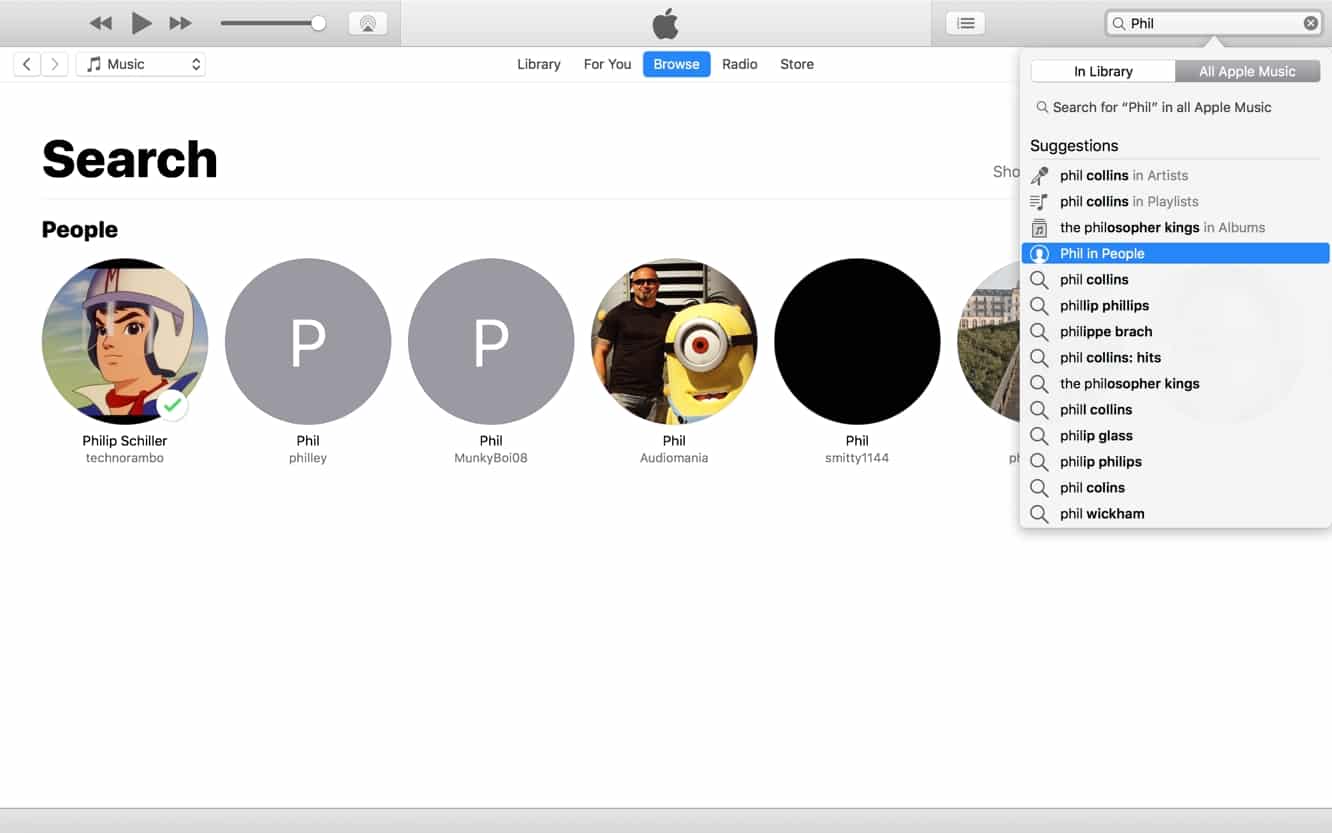This screenshot has height=833, width=1332.
Task: Click the verified checkmark on Philip Schiller
Action: pos(173,405)
